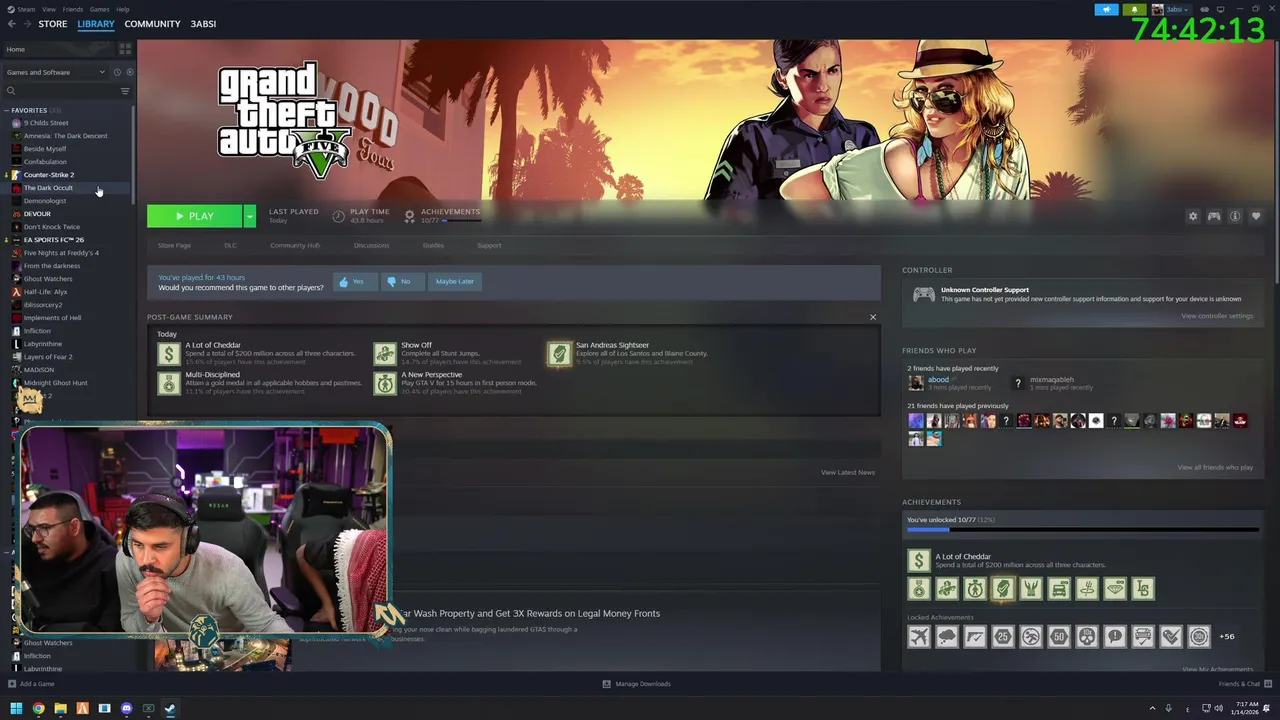Open GTA V settings gear icon
Viewport: 1280px width, 720px height.
coord(1192,216)
